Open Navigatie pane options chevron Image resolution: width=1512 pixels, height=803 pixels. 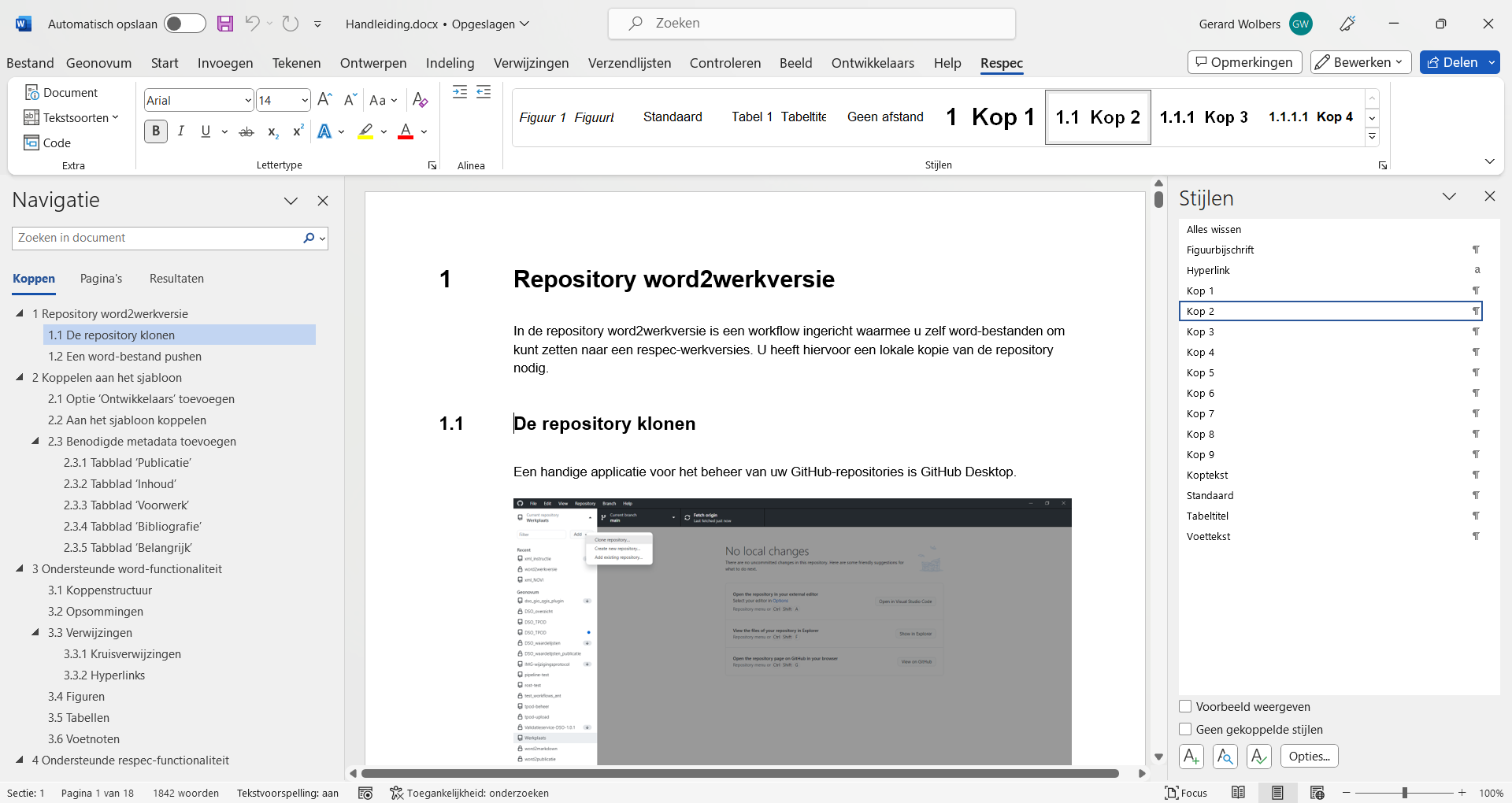[291, 201]
